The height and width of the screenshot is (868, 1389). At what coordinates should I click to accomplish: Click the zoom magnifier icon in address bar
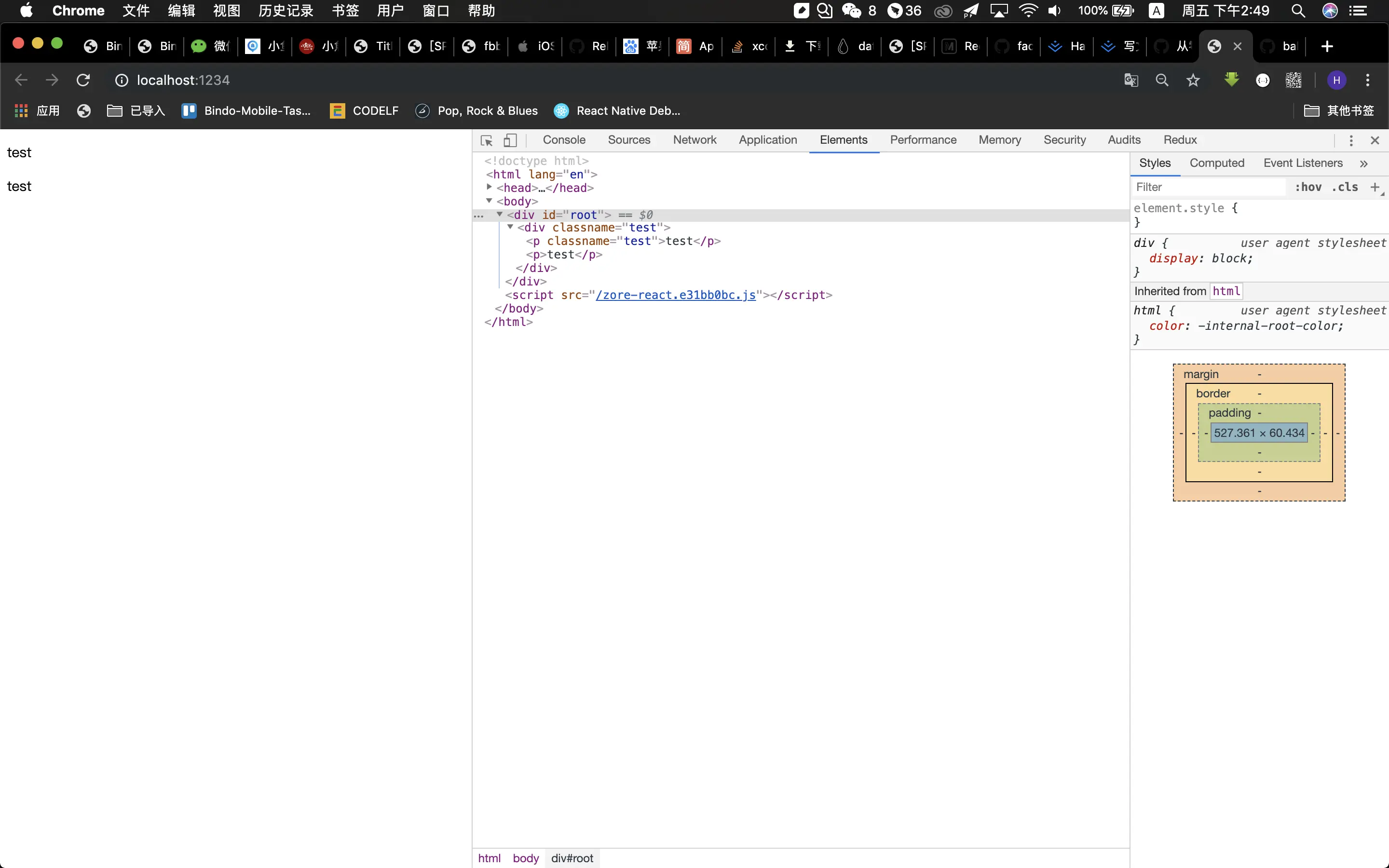click(1162, 81)
